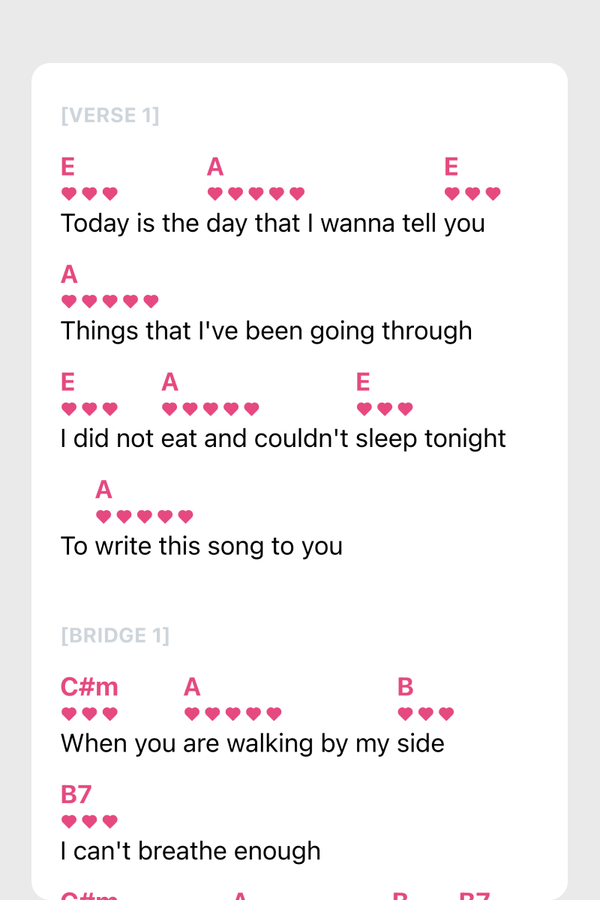600x900 pixels.
Task: Click hearts under A in "I did not eat" line
Action: point(210,409)
